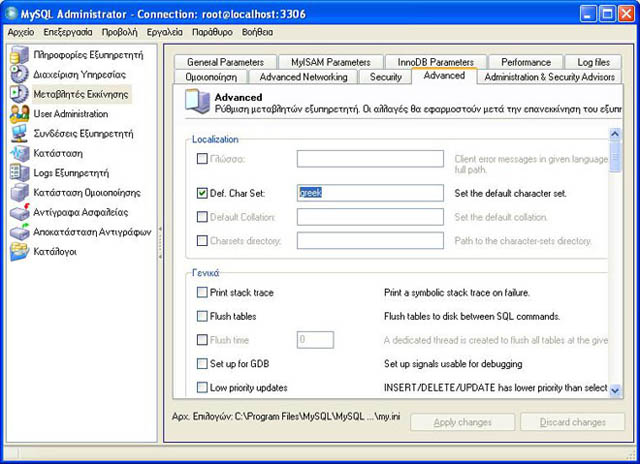The height and width of the screenshot is (464, 640).
Task: Click the sidebar splitter collapse handle
Action: coord(160,243)
